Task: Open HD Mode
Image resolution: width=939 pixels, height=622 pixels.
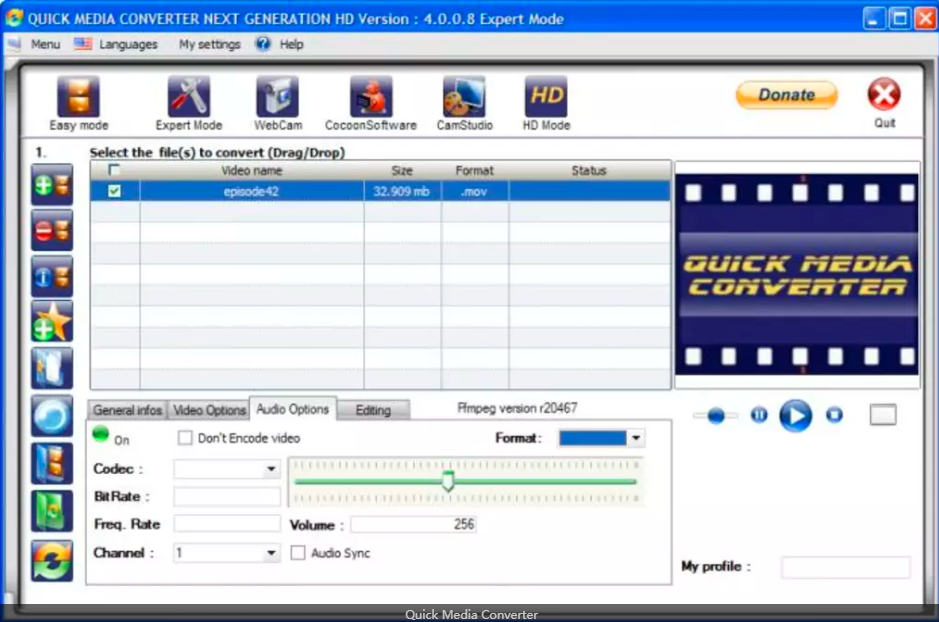Action: (x=546, y=98)
